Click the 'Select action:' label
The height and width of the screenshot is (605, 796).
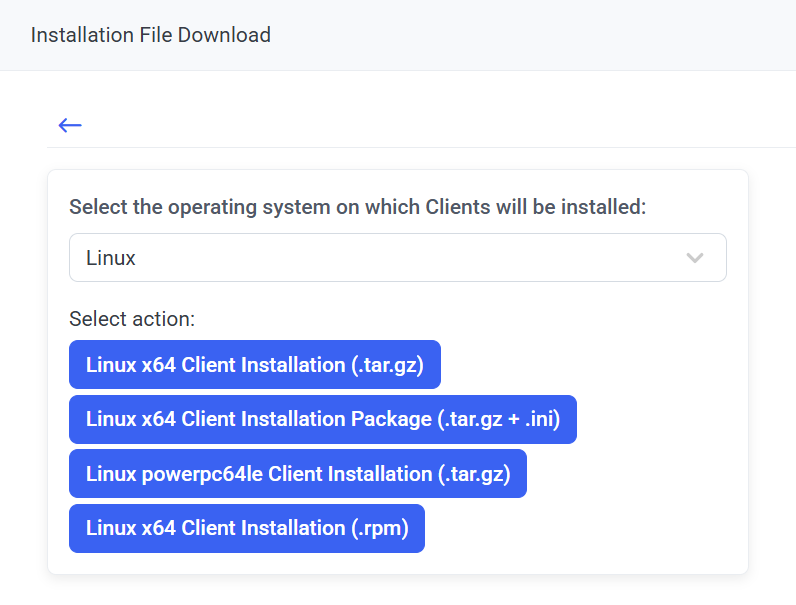[132, 319]
